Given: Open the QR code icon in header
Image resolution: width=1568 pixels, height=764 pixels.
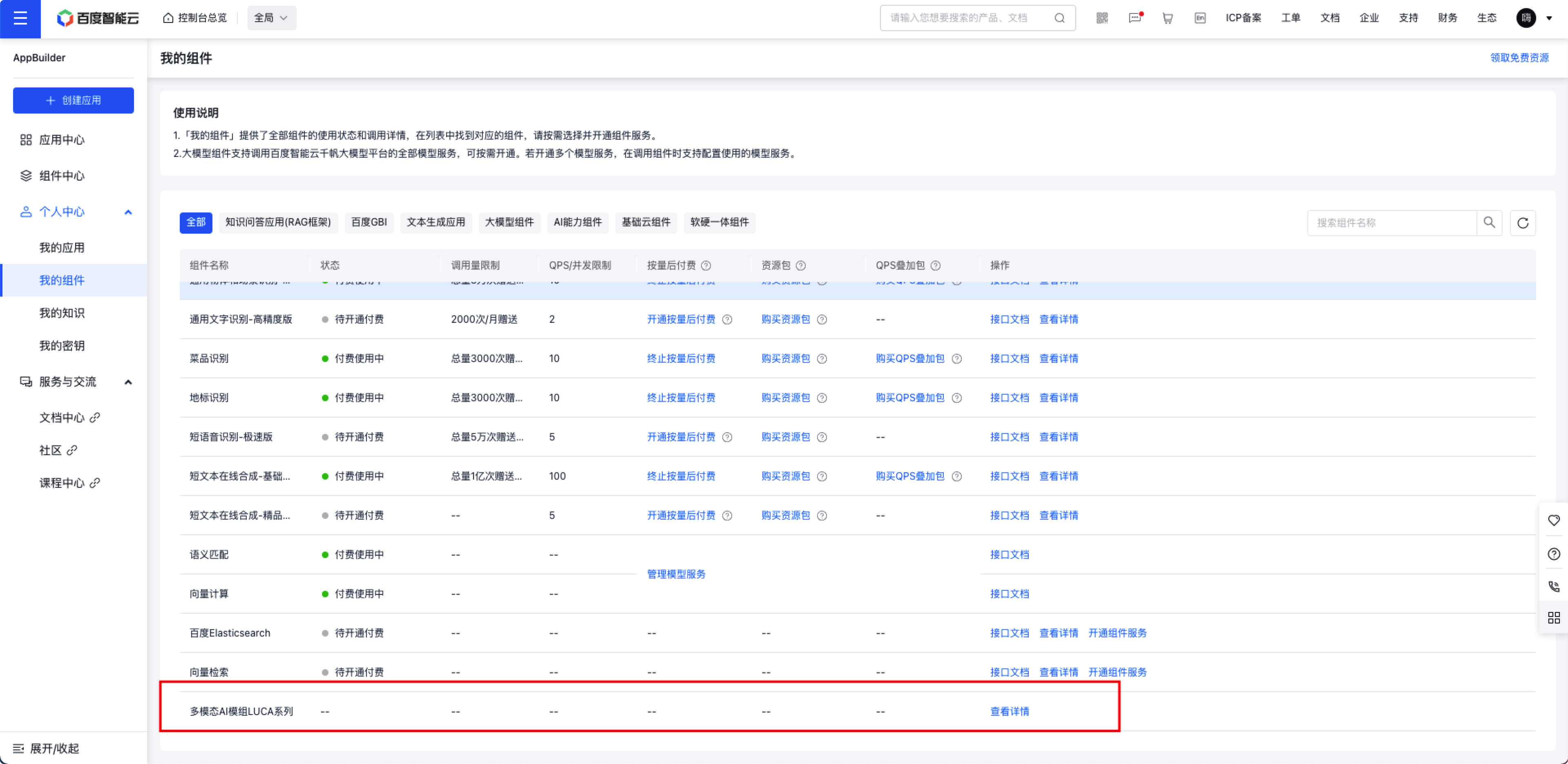Looking at the screenshot, I should [x=1102, y=18].
